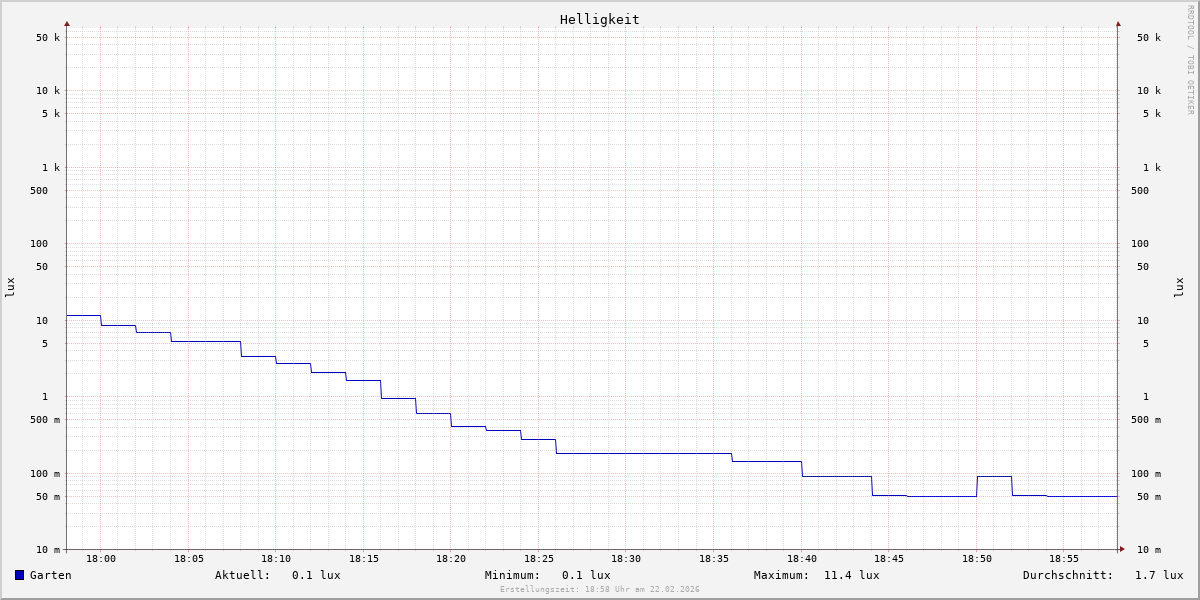Click the red arrow atop the right axis
This screenshot has width=1200, height=600.
coord(1118,23)
